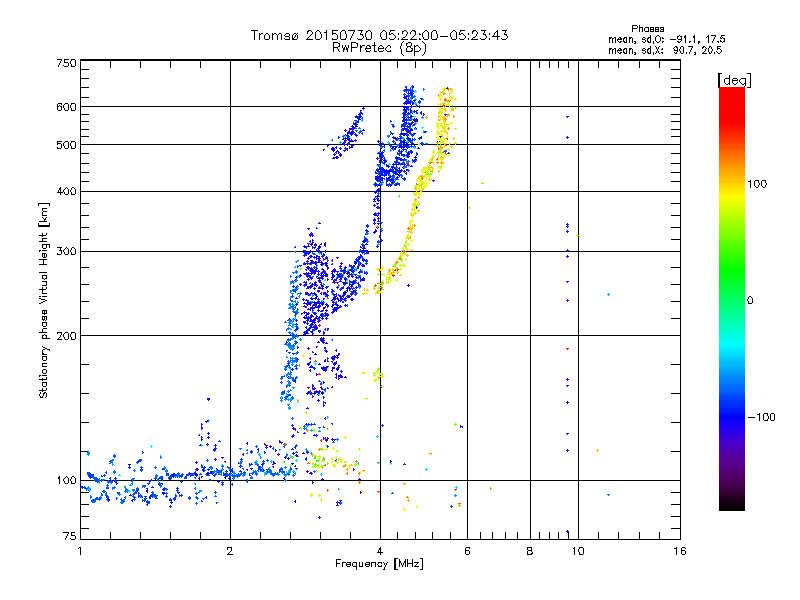Click the y-axis tick label "75"

70,536
